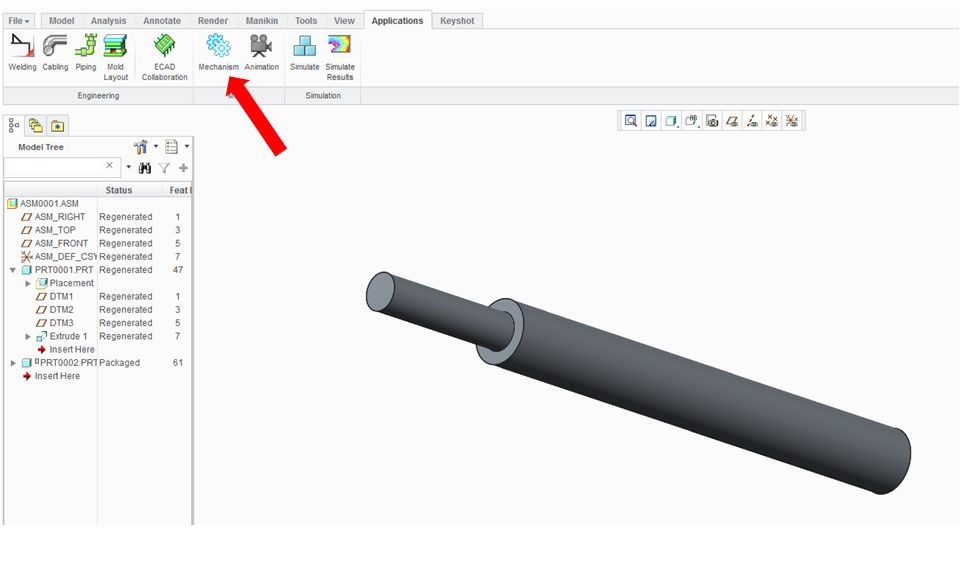
Task: Launch the Cabling application
Action: pos(55,53)
